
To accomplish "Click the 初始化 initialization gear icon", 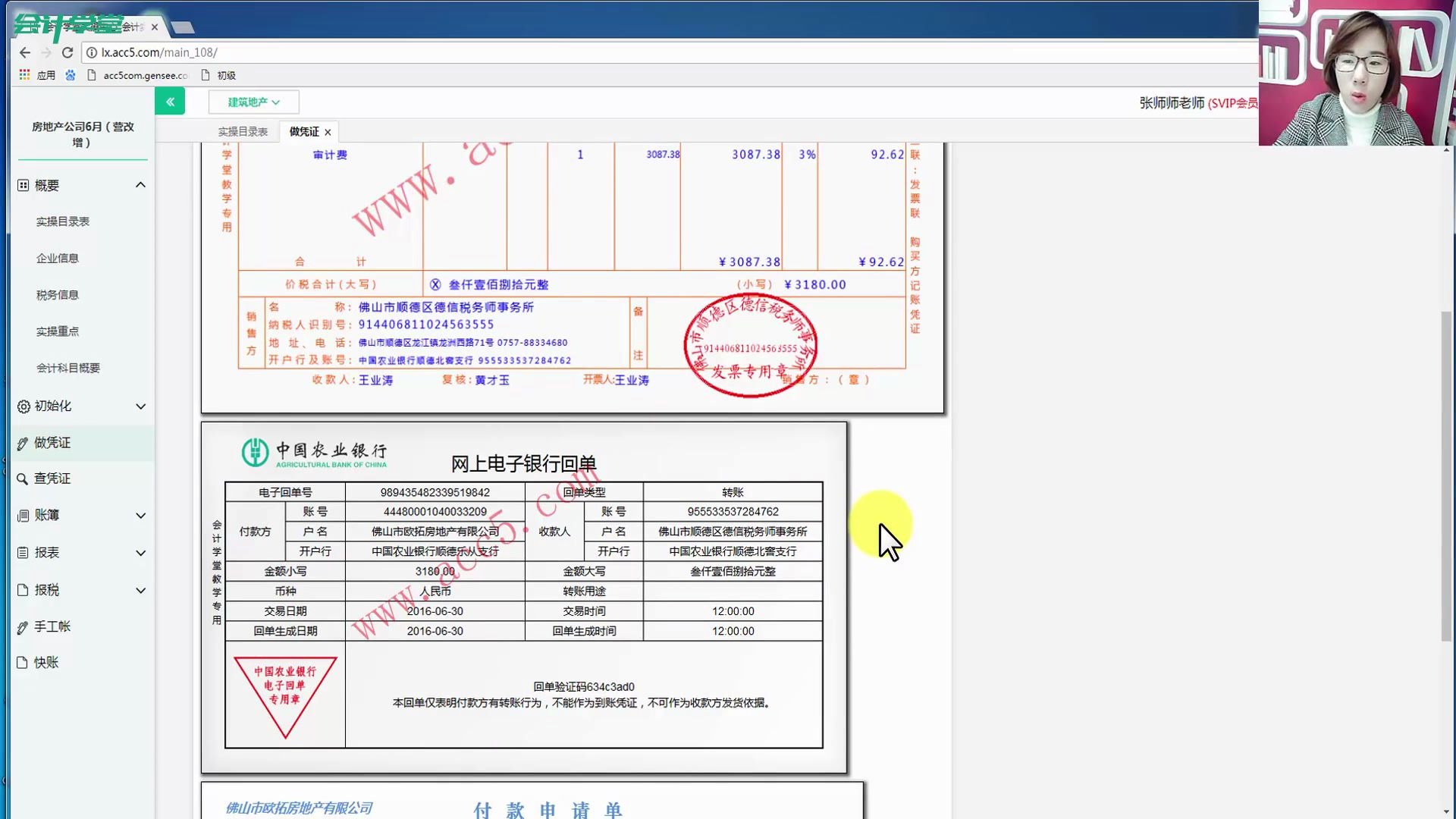I will 22,406.
